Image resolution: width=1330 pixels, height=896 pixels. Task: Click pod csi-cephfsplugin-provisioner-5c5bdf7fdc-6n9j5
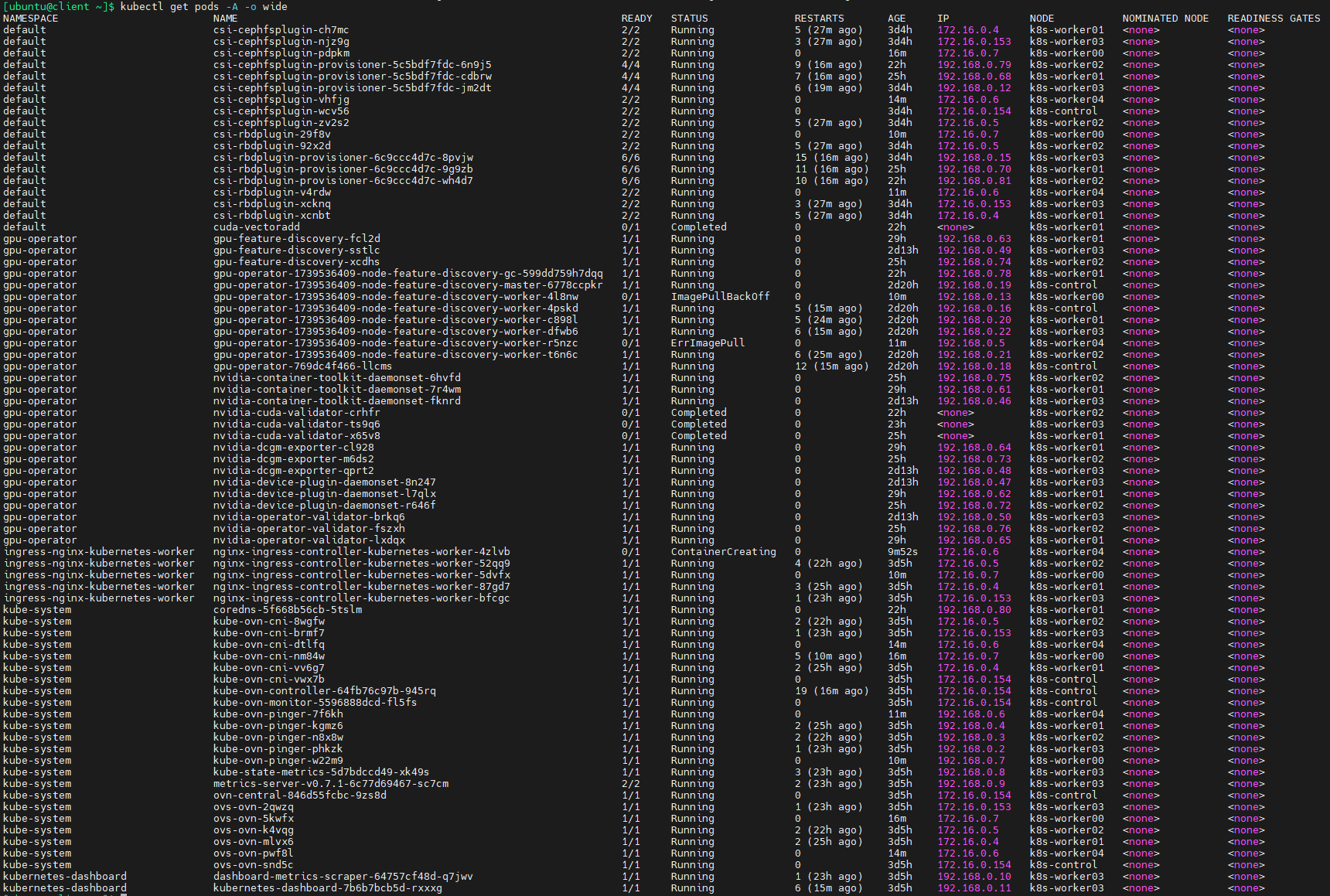pyautogui.click(x=352, y=64)
